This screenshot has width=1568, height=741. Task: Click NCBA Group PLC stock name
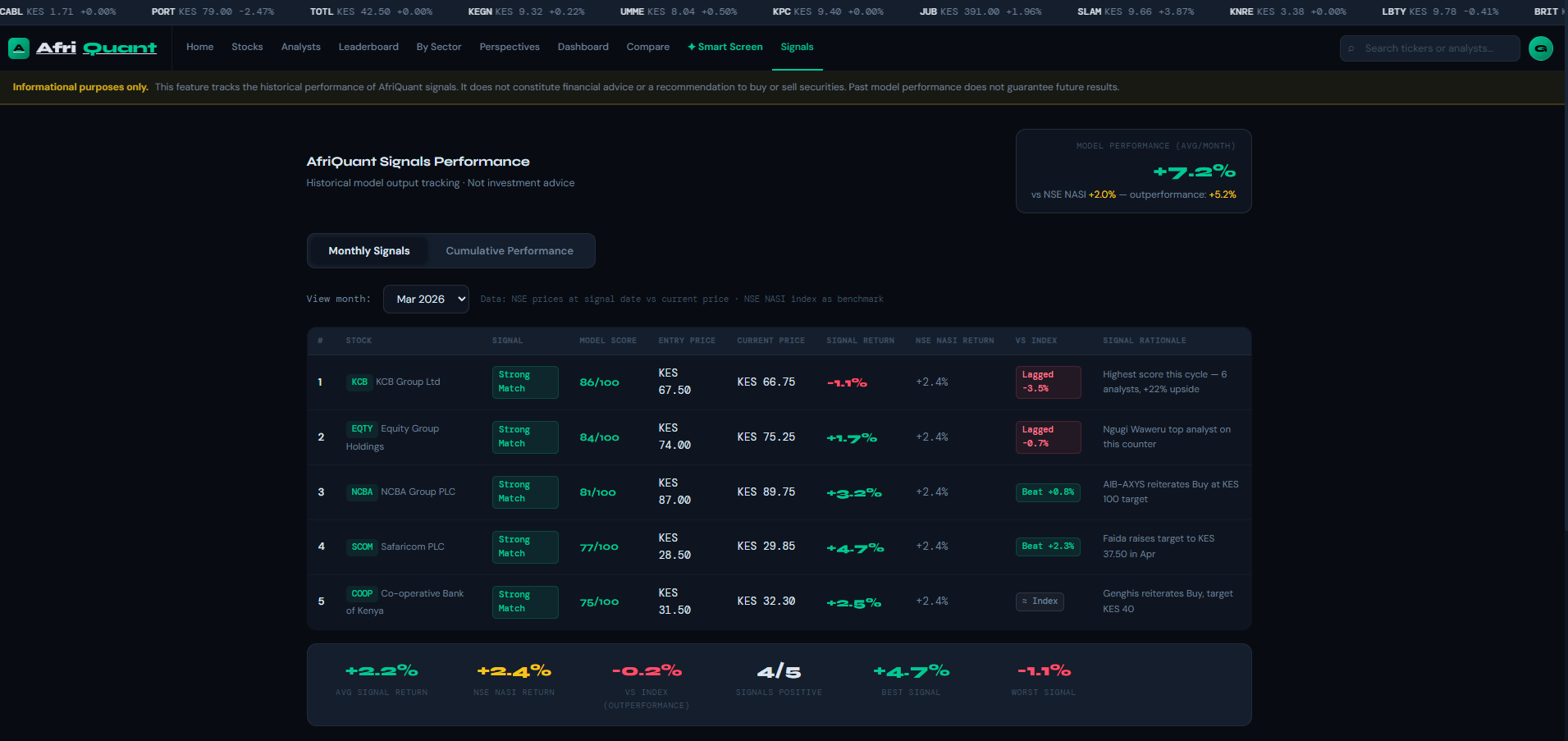(418, 492)
